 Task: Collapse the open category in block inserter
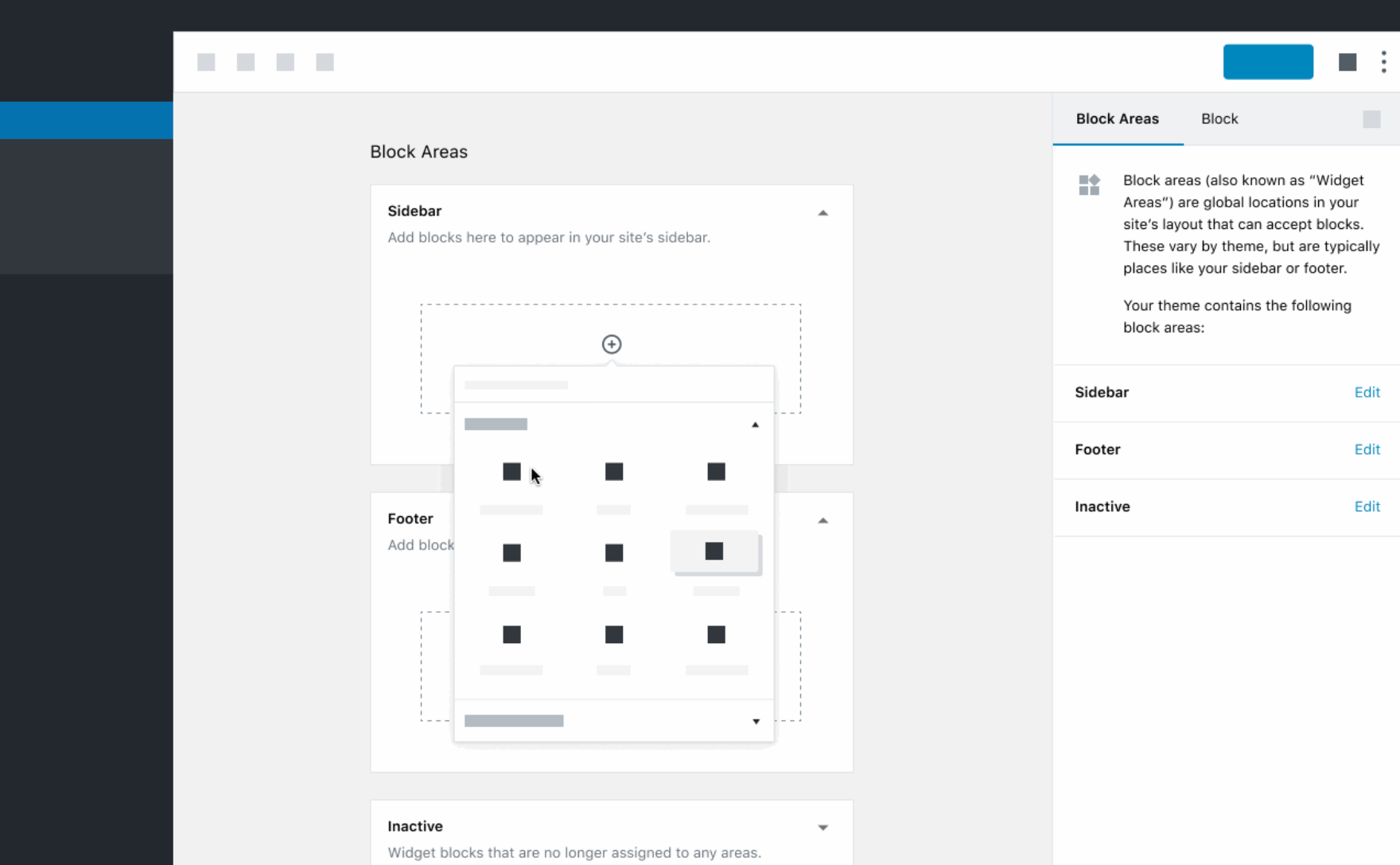[x=755, y=425]
